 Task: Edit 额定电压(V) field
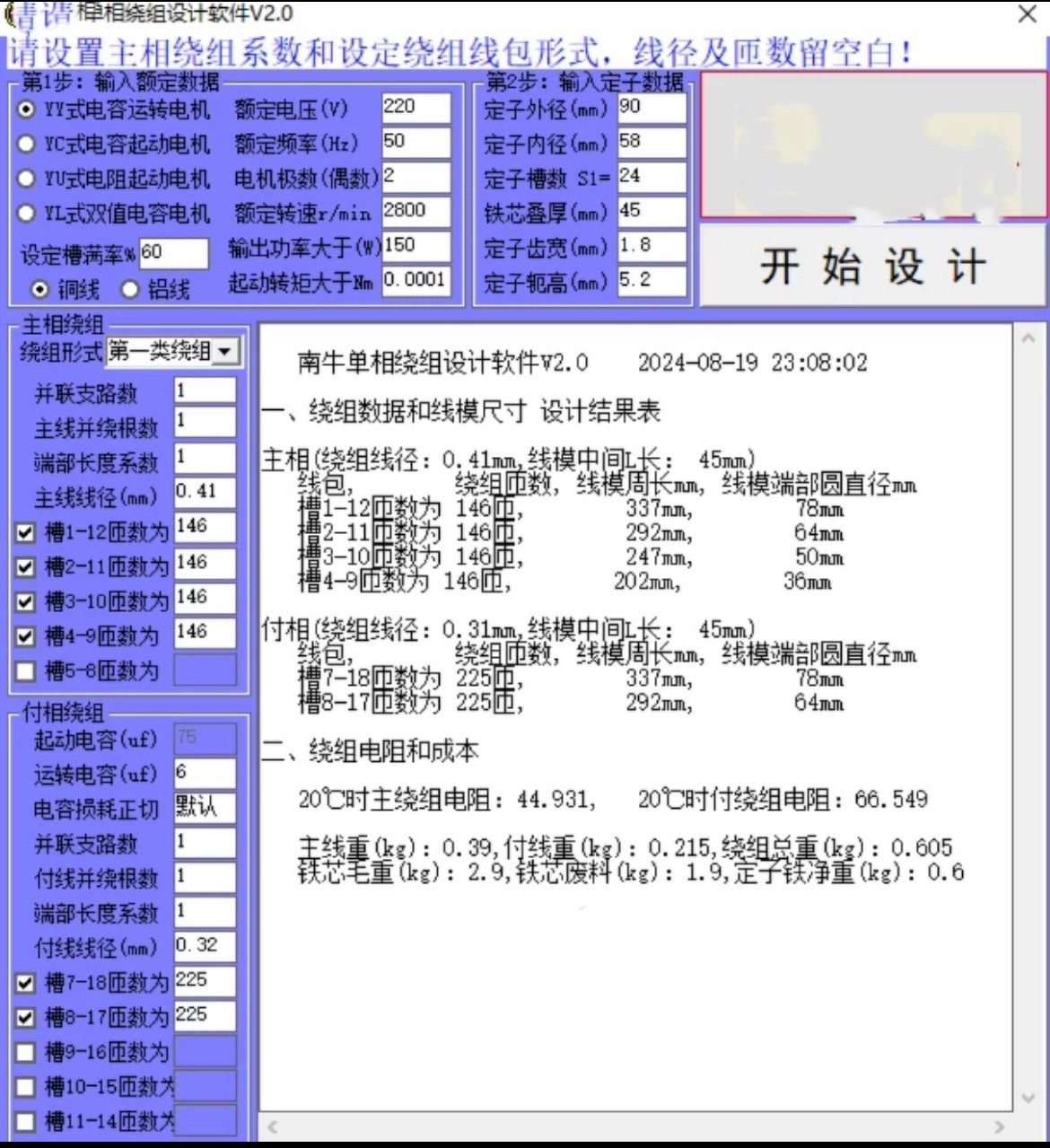click(416, 108)
